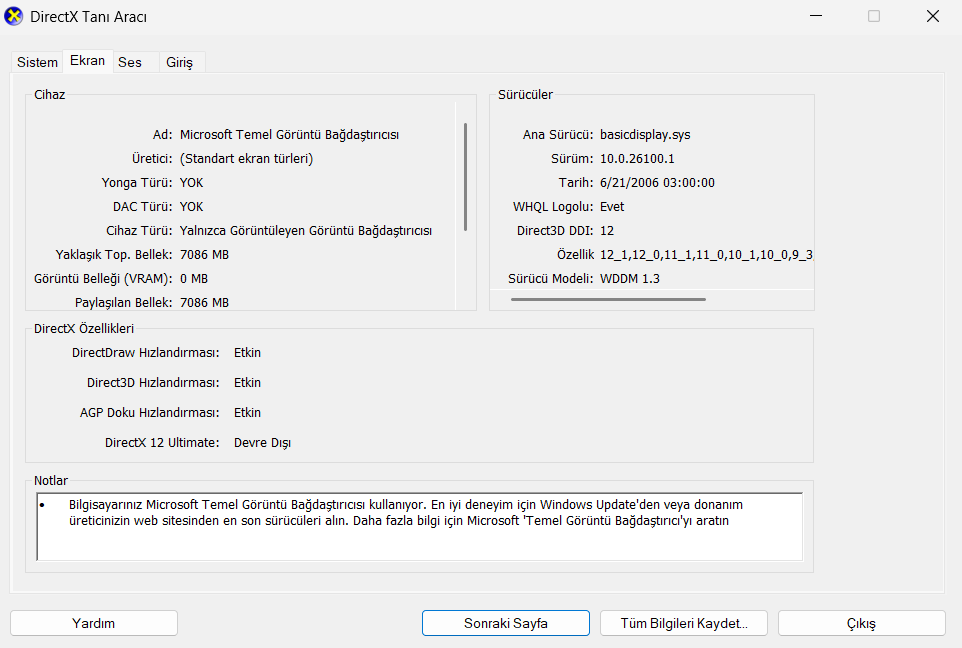Click the DirectX Tanı Aracı title bar icon

tap(13, 17)
